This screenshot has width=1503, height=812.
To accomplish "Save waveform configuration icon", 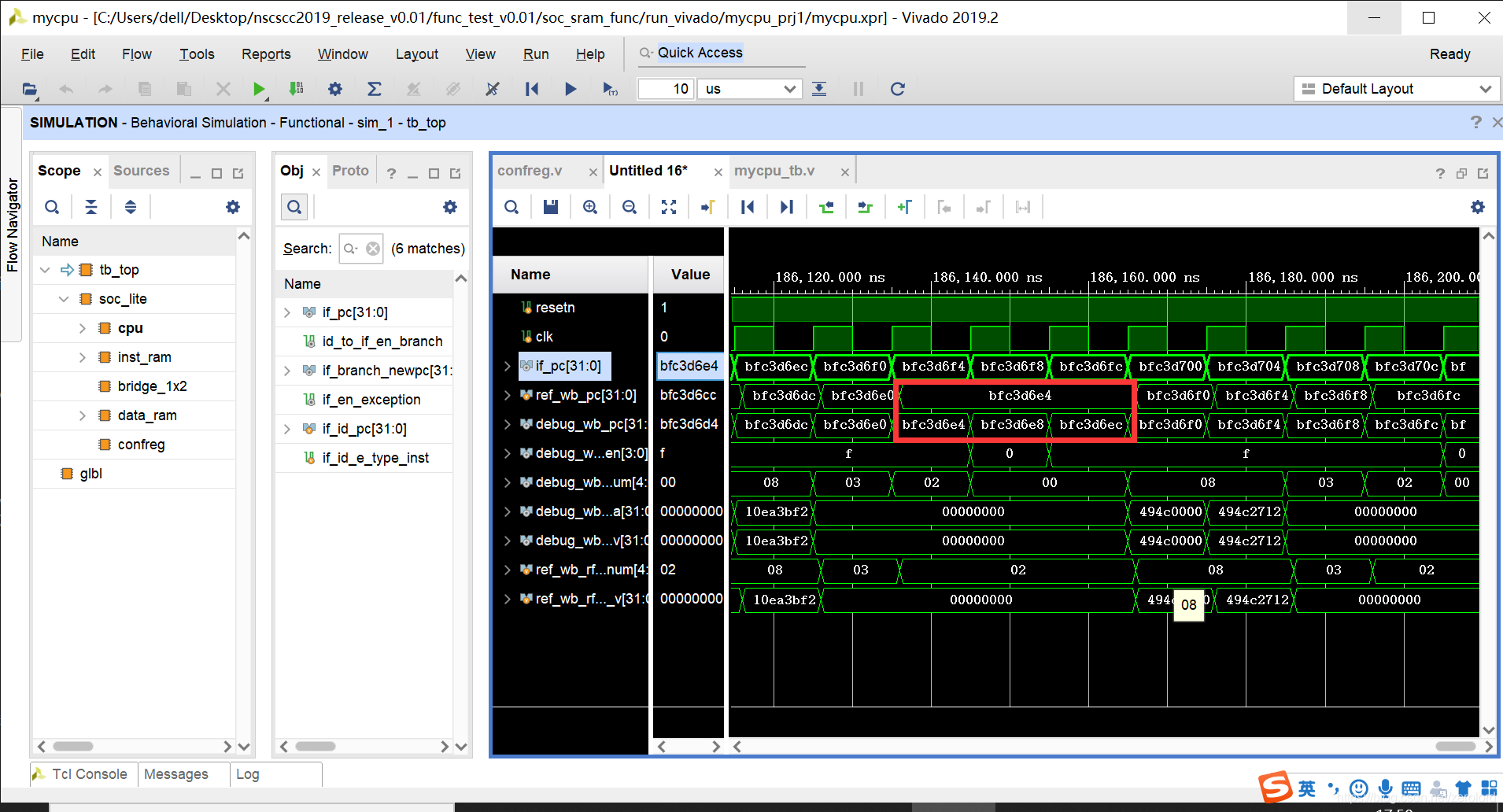I will 551,207.
